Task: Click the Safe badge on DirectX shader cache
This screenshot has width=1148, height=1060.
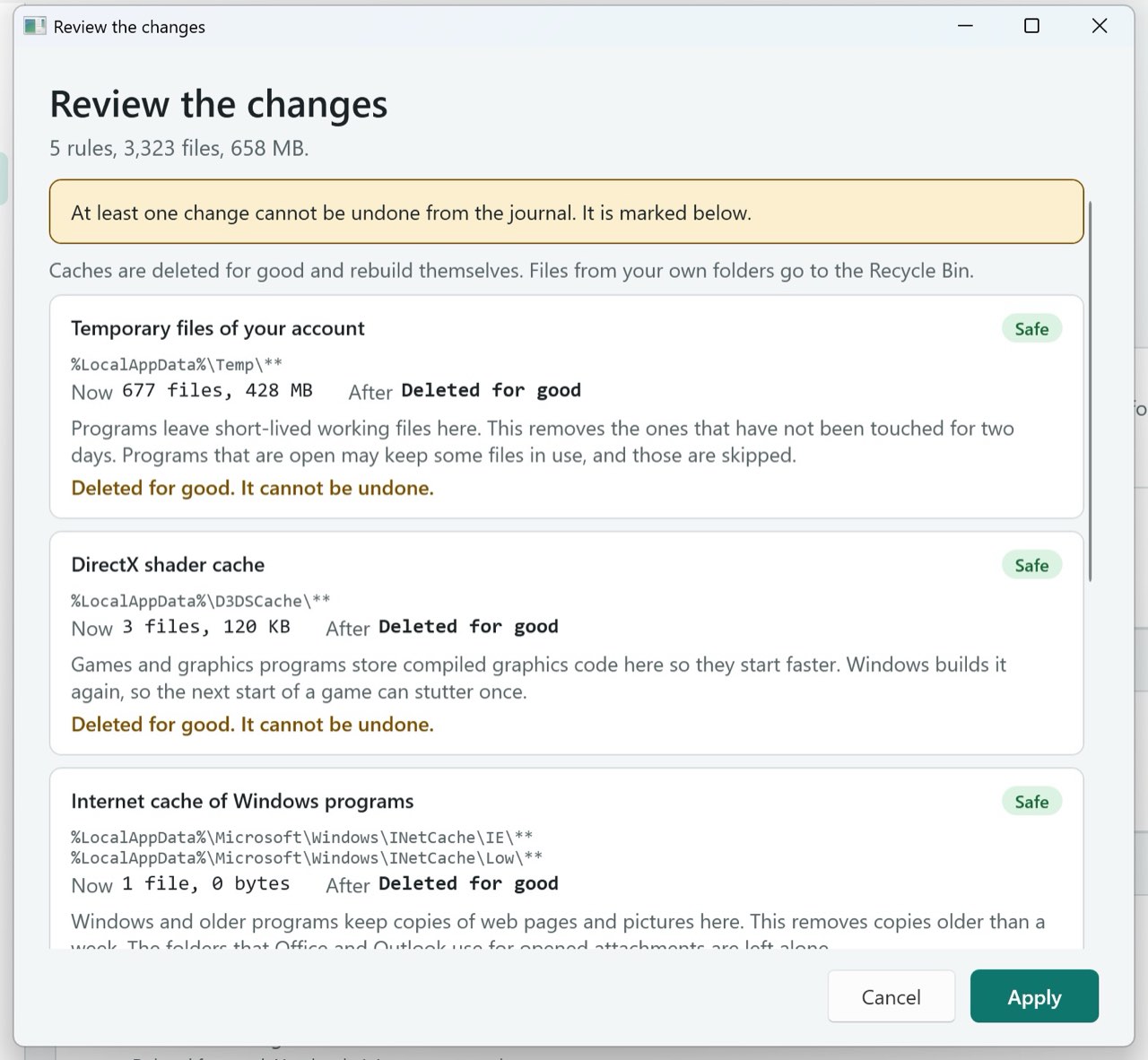Action: tap(1031, 565)
